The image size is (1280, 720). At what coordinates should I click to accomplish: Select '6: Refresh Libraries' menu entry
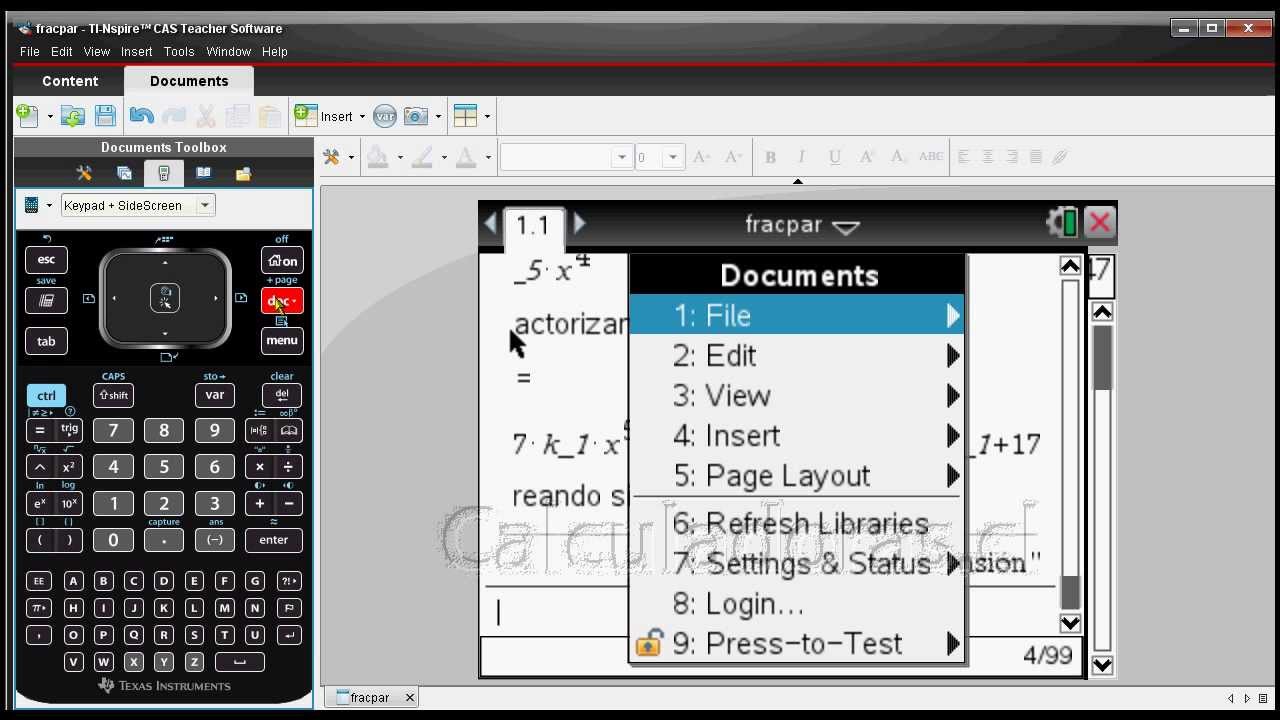pyautogui.click(x=797, y=524)
